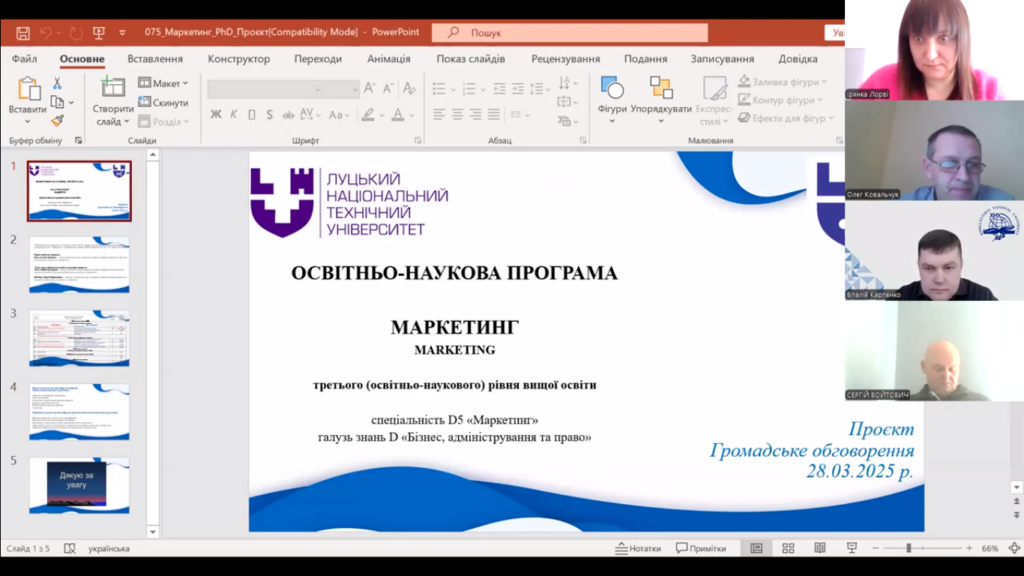This screenshot has width=1024, height=576.
Task: Toggle strikethrough formatting
Action: [288, 115]
